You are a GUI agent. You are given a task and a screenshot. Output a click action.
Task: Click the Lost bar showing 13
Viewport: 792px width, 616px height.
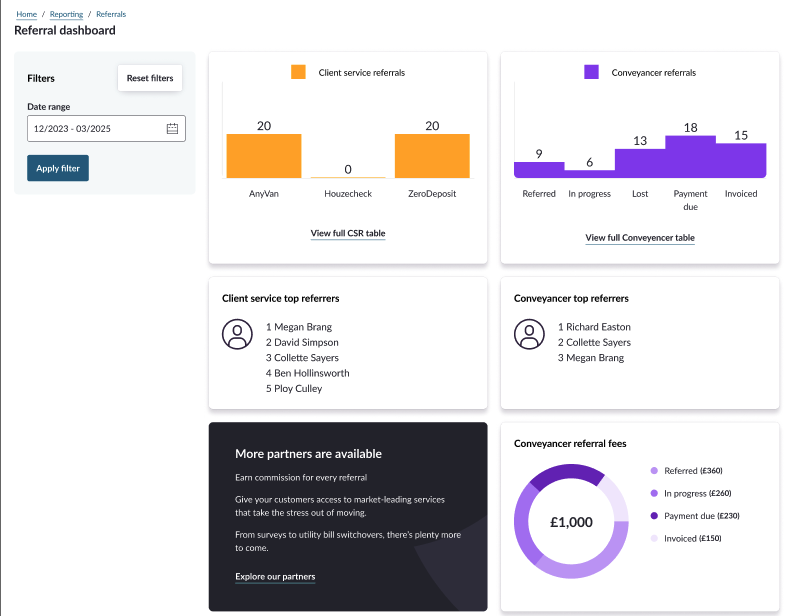[x=640, y=164]
